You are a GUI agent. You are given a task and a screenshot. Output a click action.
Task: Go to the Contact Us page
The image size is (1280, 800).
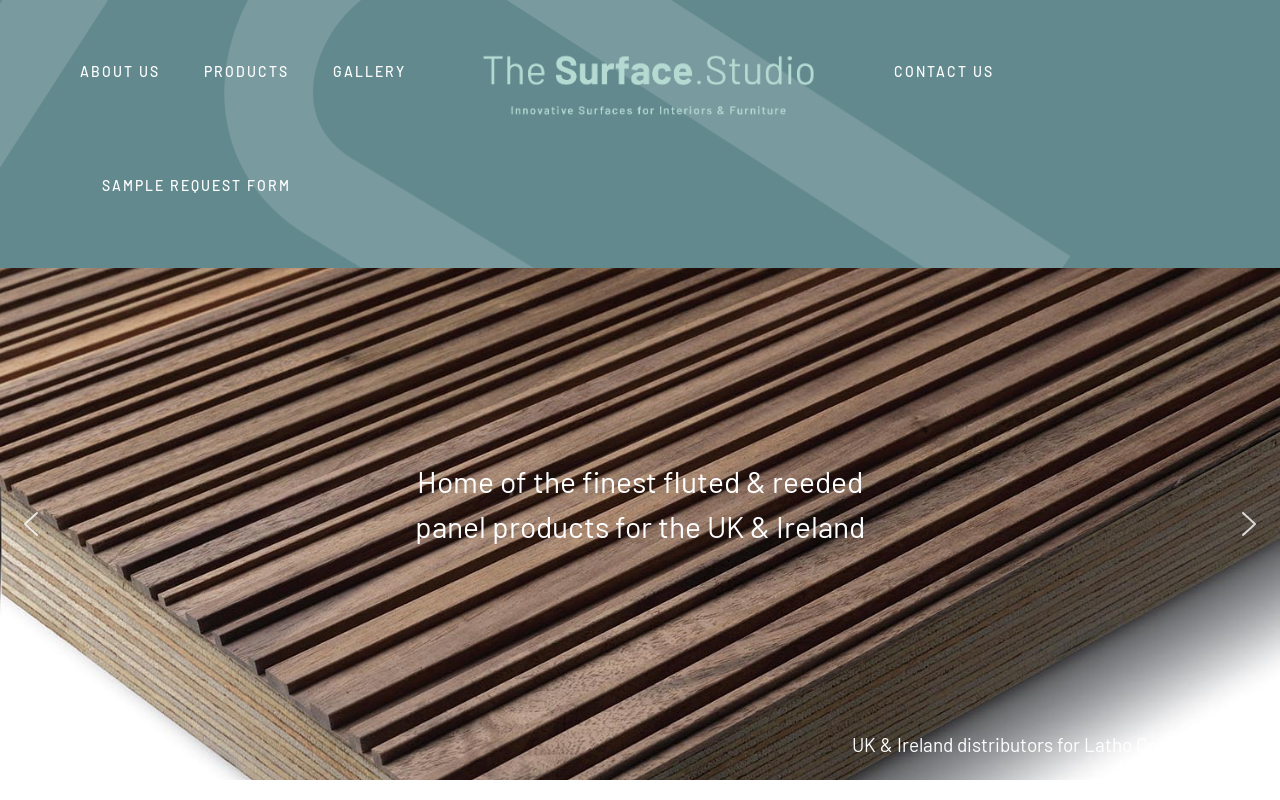(x=943, y=72)
